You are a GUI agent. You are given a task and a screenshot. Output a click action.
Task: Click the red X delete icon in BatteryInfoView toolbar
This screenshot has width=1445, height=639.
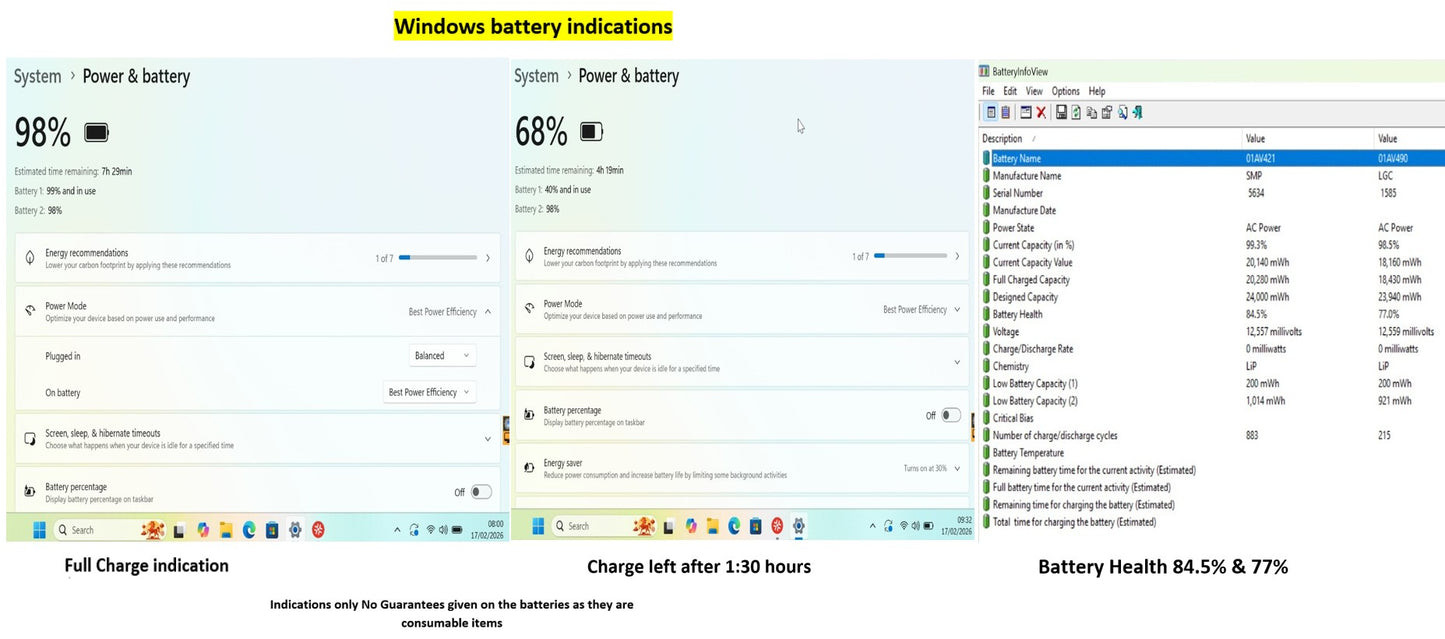1041,113
